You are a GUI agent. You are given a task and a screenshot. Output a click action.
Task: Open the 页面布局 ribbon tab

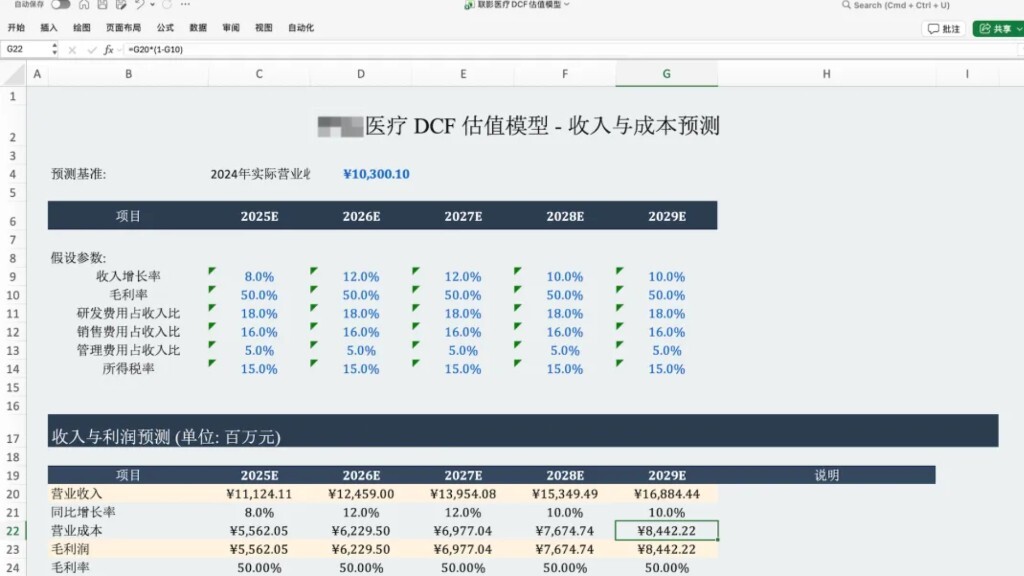tap(123, 28)
